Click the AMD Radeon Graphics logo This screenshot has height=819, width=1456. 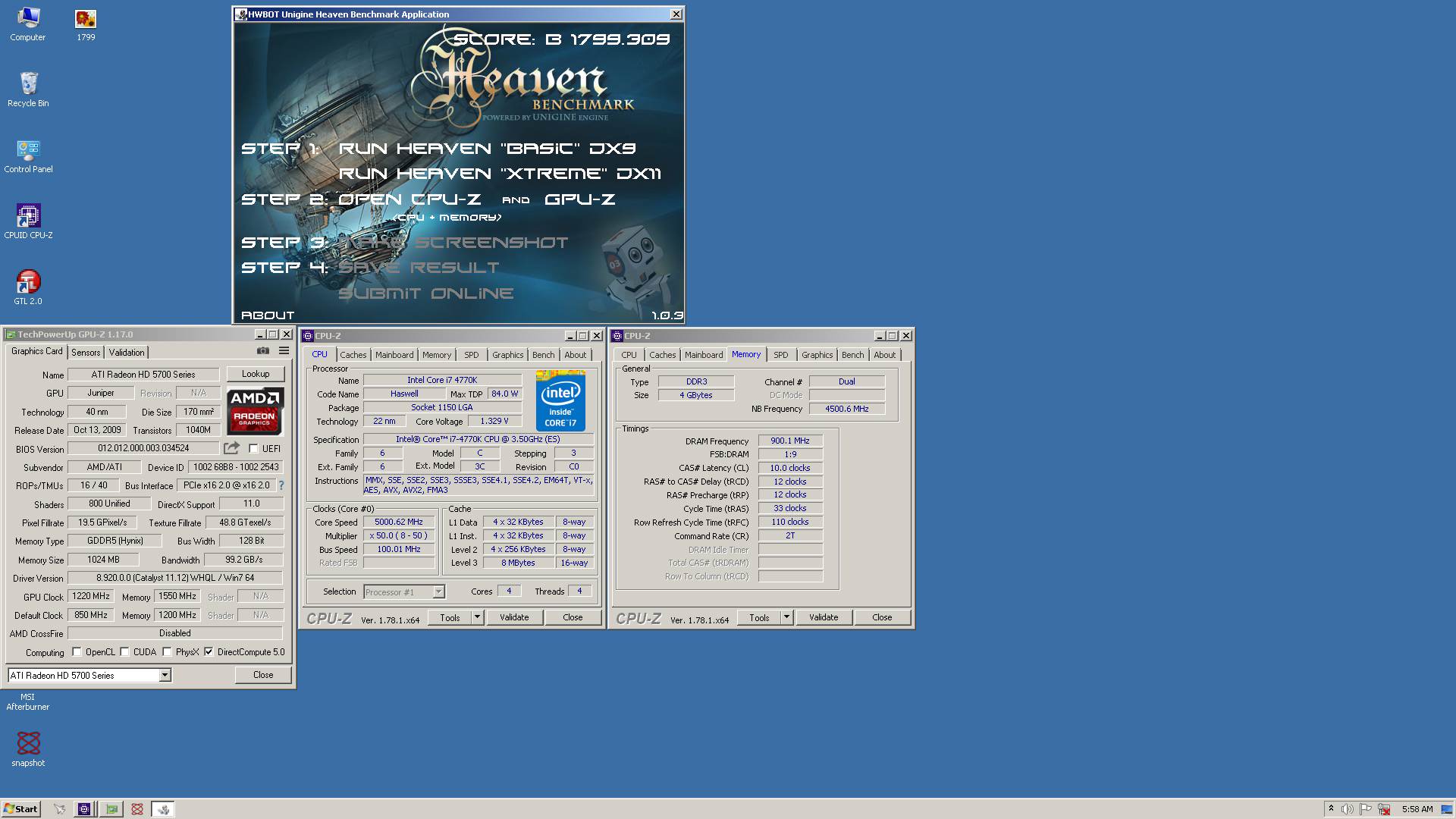[x=255, y=411]
